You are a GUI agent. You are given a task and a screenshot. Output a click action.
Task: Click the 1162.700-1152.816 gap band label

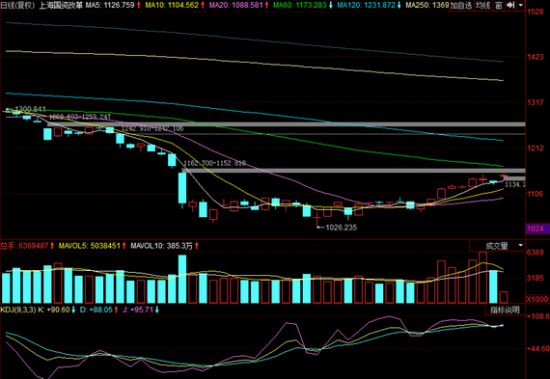214,163
